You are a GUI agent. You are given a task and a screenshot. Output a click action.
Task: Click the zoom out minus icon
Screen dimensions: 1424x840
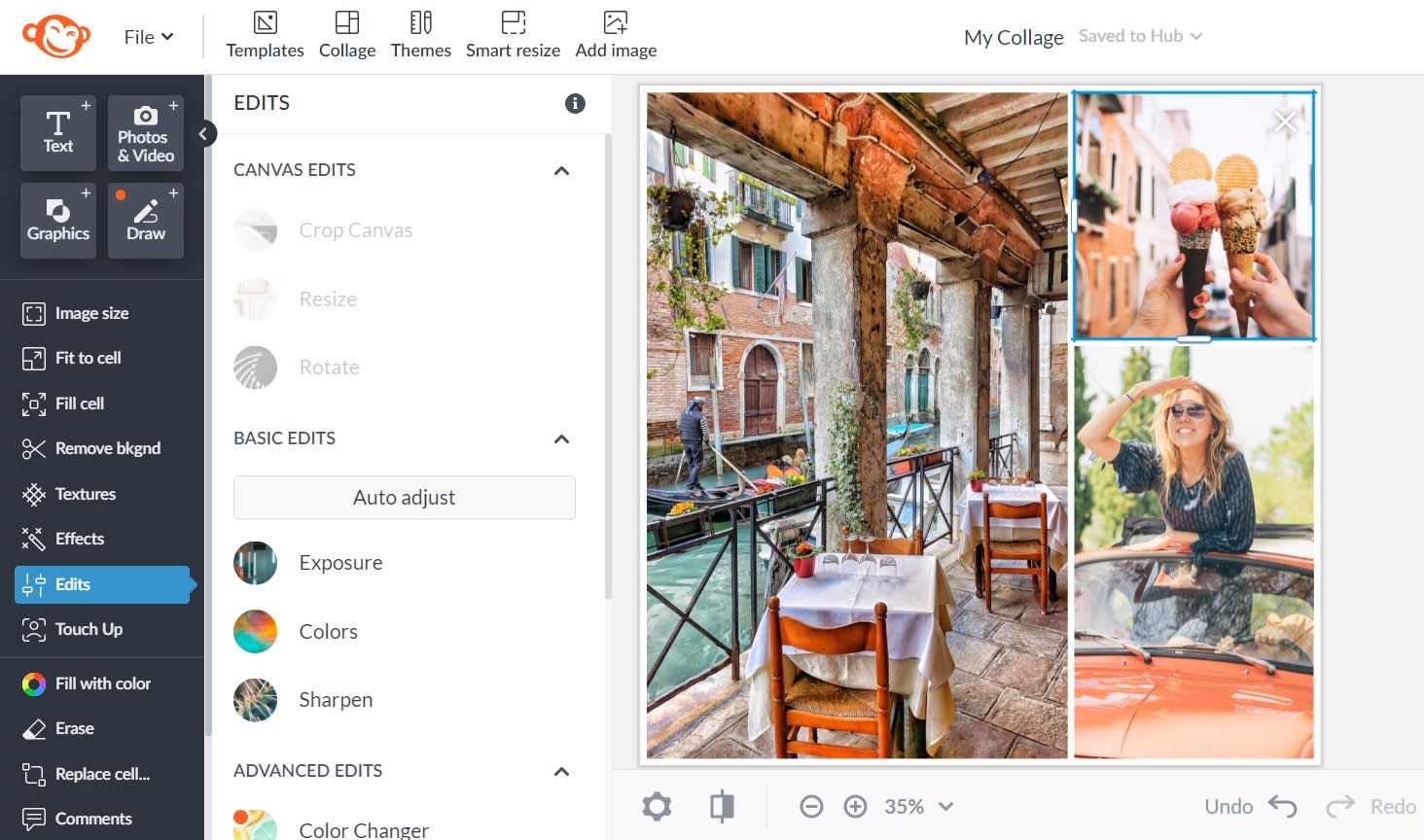point(811,806)
